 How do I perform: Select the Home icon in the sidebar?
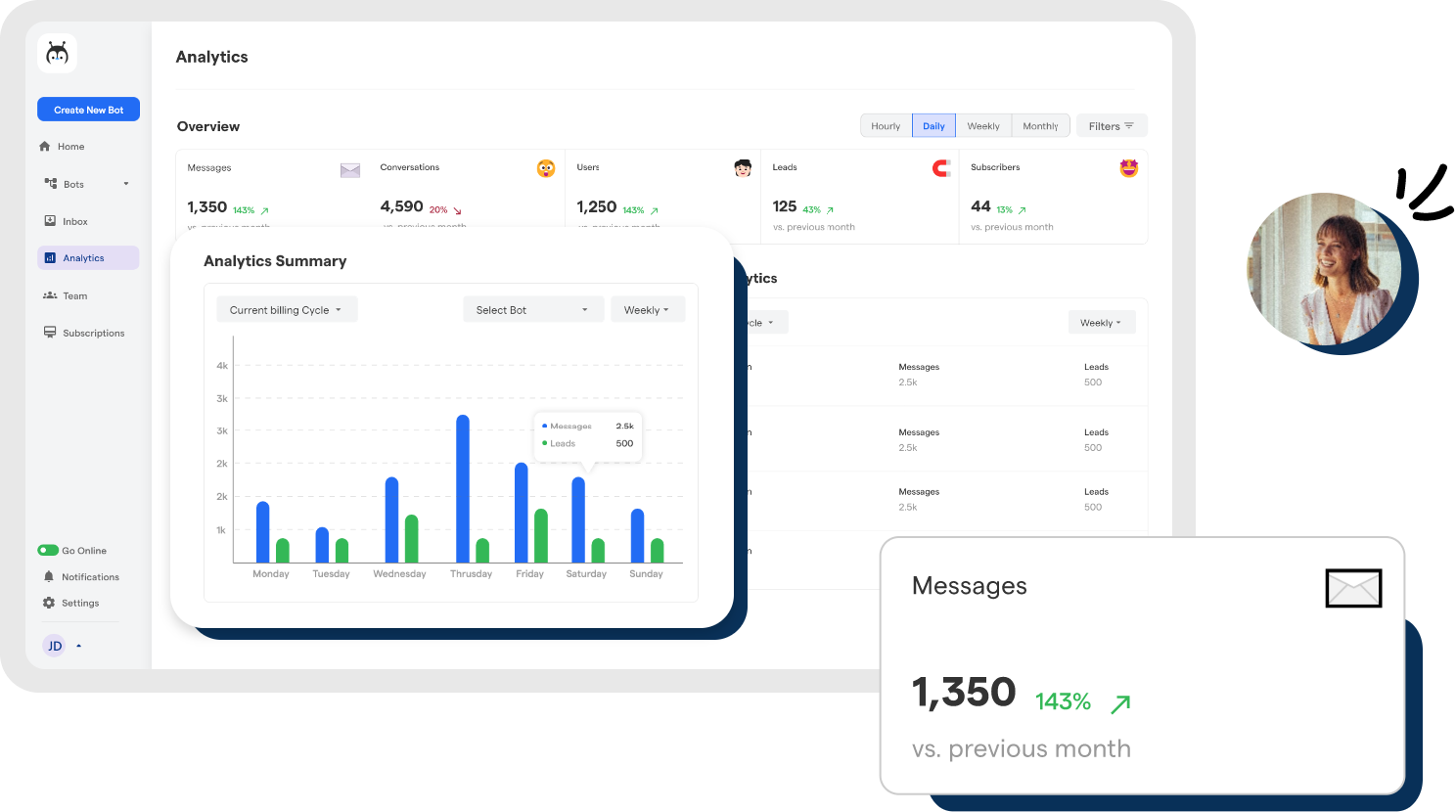click(x=47, y=146)
